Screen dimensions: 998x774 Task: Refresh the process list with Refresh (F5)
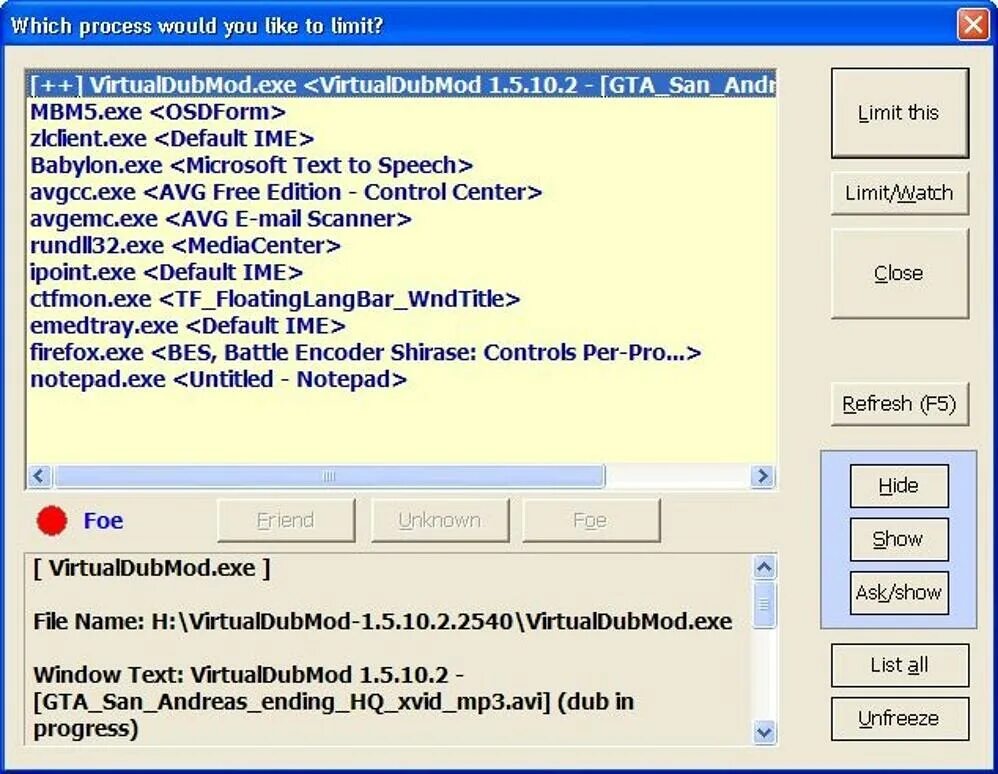point(899,404)
